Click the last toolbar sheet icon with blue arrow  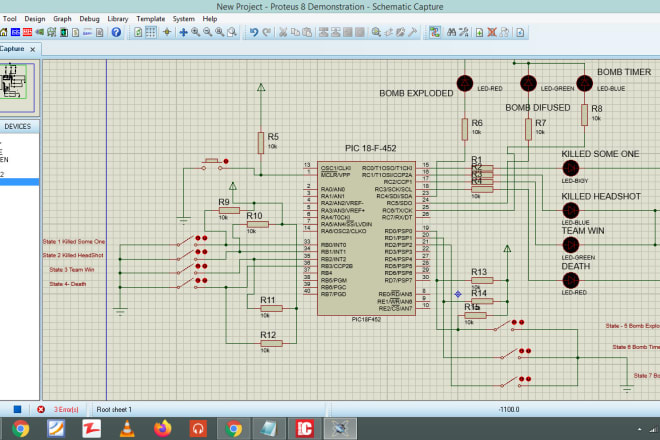[520, 32]
